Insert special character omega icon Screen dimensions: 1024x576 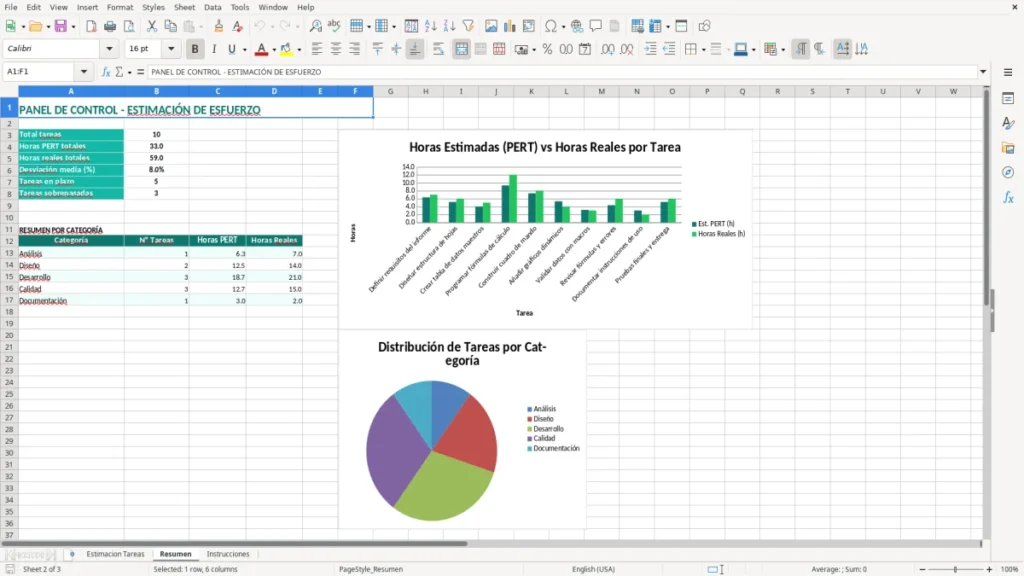coord(551,26)
